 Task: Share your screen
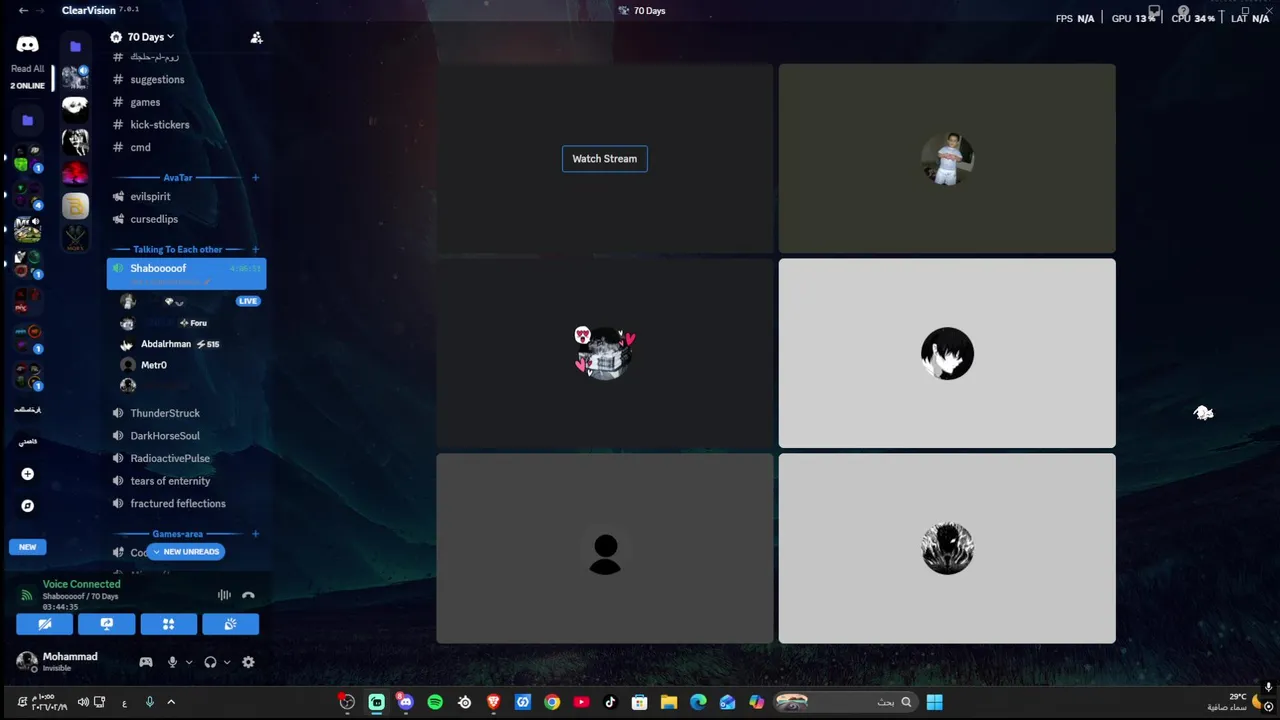(x=107, y=624)
